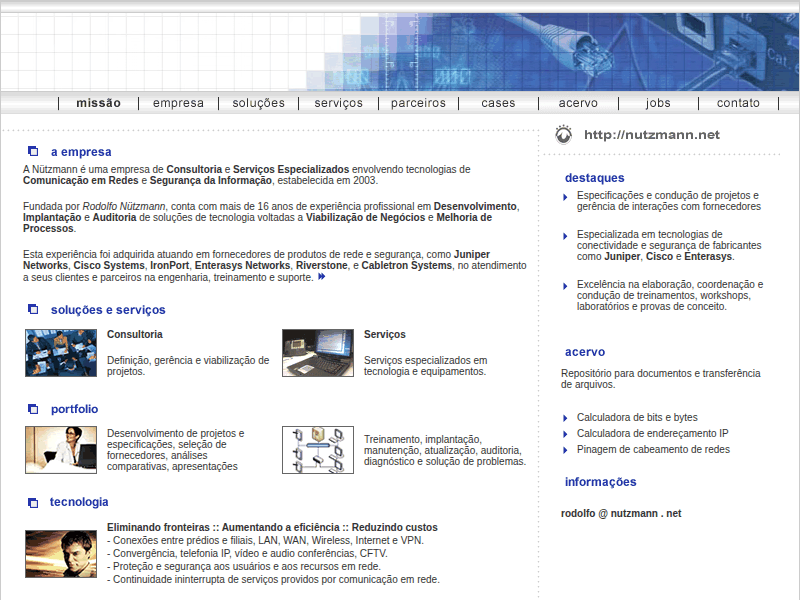Click arrow bullet beside 'Calculadora de endereçamento IP'

click(x=565, y=434)
